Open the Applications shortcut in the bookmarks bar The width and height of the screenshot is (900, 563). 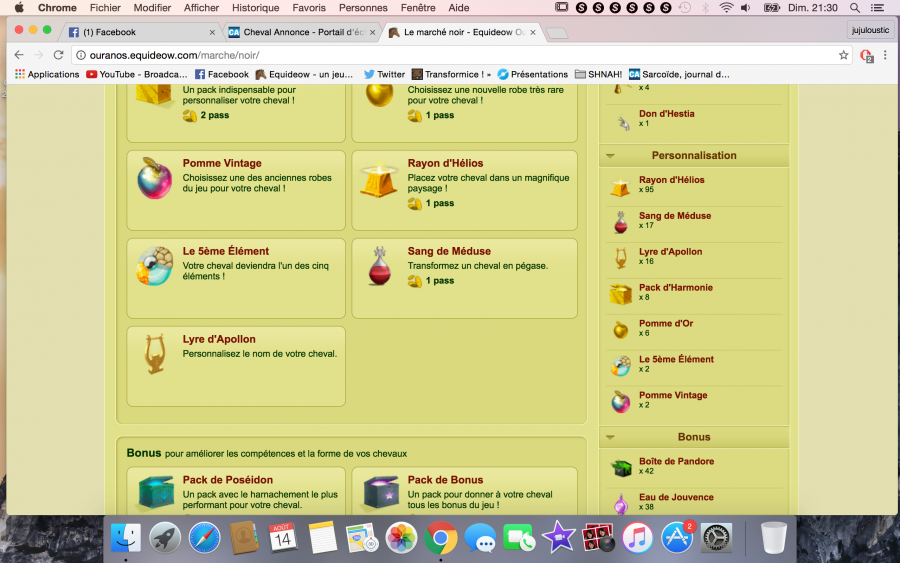47,74
